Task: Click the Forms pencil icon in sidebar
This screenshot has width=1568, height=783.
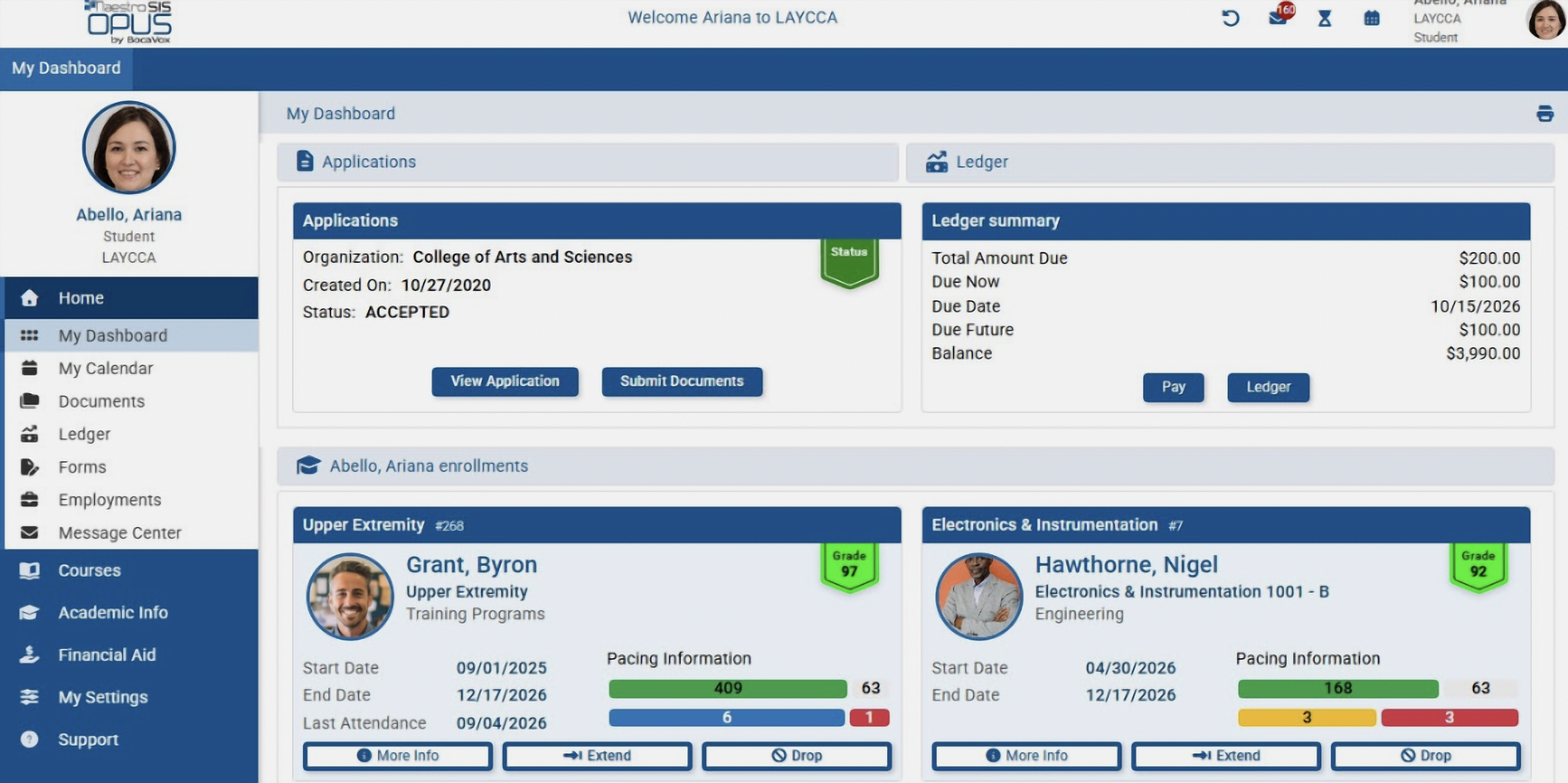Action: coord(29,467)
